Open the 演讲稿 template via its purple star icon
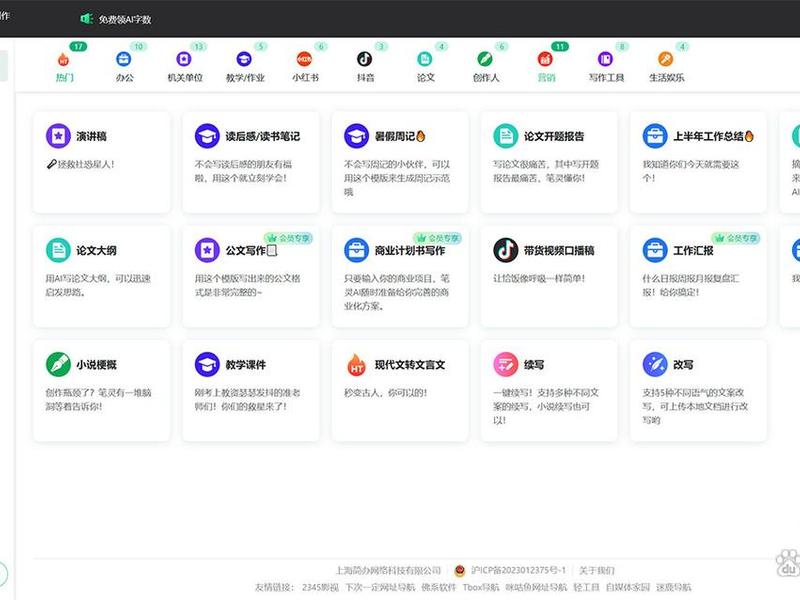Screen dimensions: 800x600 click(58, 136)
